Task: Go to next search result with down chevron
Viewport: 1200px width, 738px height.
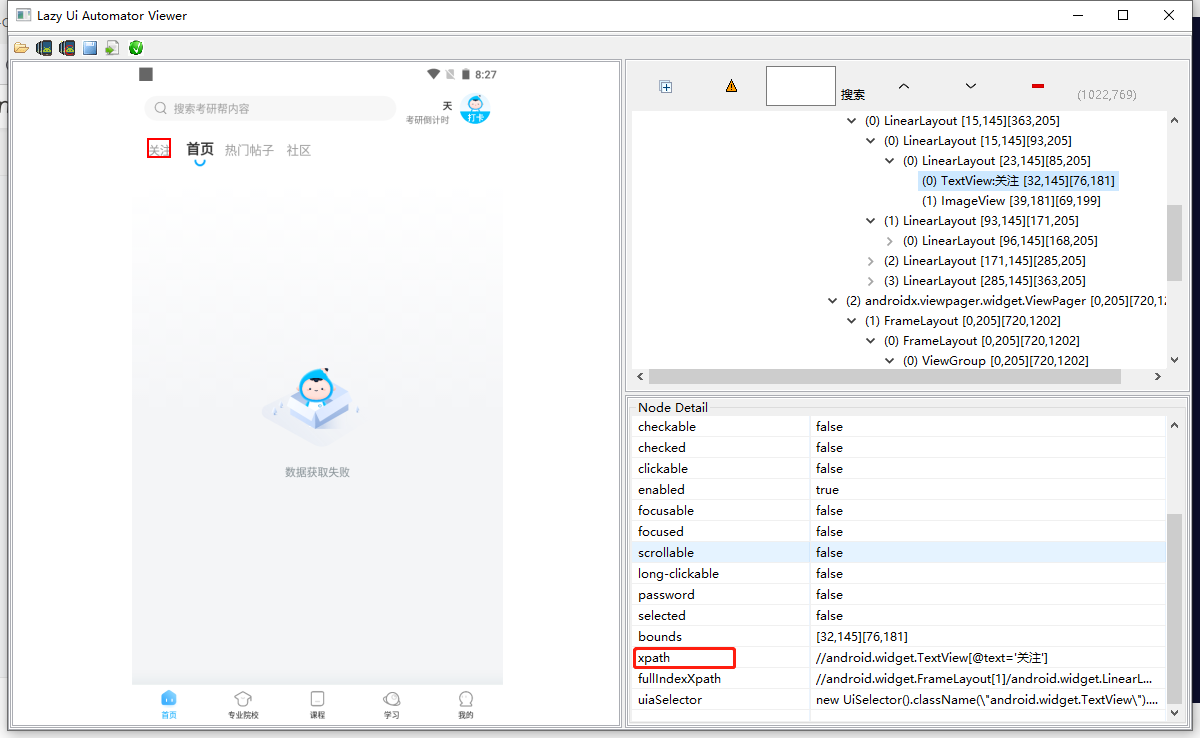Action: pyautogui.click(x=969, y=86)
